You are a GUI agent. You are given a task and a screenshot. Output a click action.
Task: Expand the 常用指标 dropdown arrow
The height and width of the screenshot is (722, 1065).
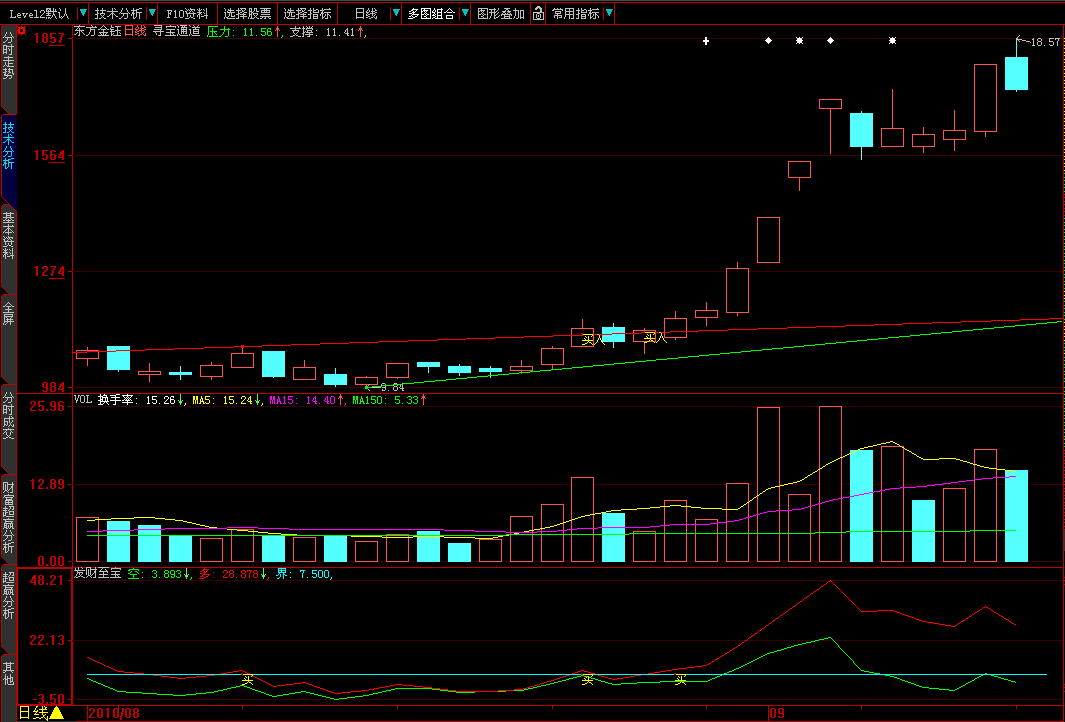pos(609,14)
